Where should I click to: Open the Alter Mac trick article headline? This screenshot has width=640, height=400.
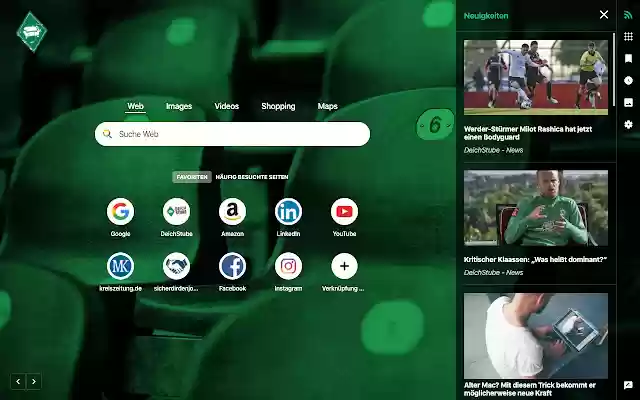click(x=529, y=389)
